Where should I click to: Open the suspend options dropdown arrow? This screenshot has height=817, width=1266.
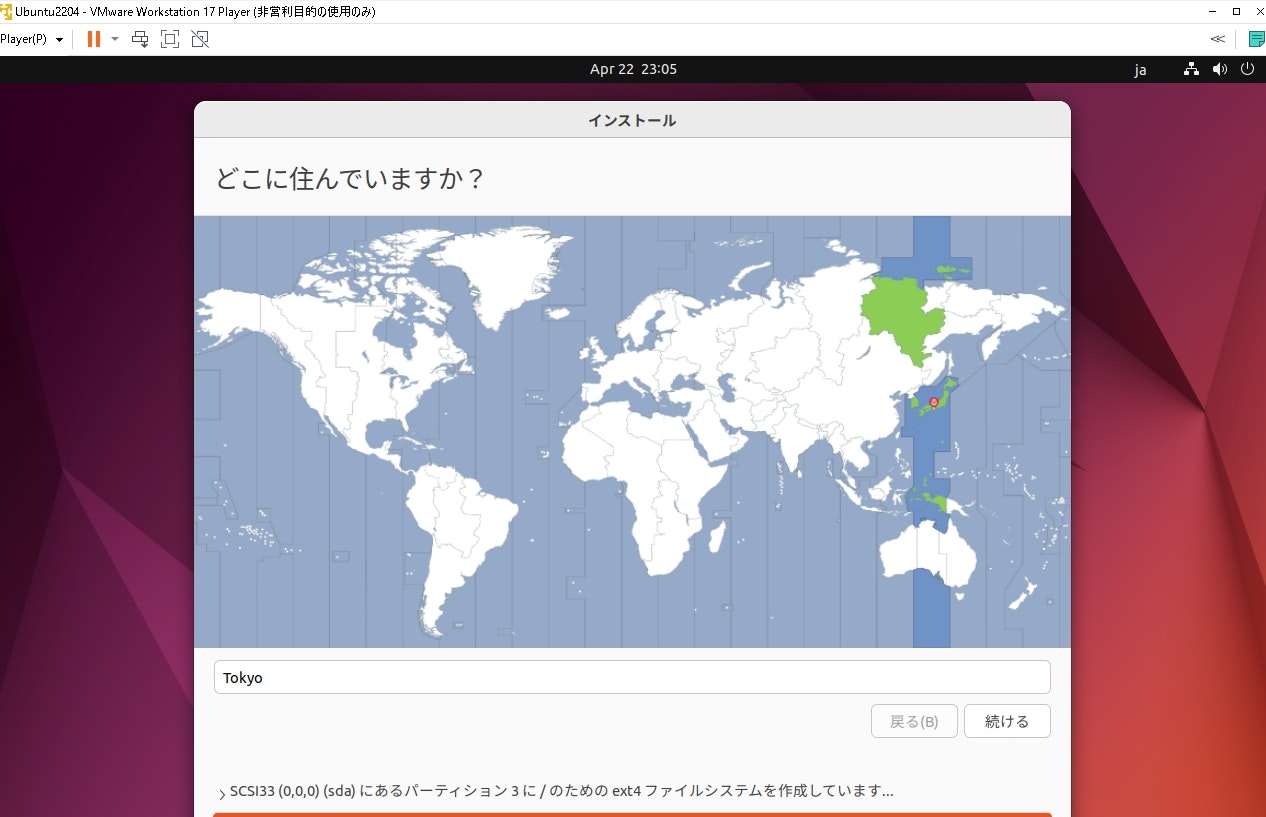coord(114,39)
